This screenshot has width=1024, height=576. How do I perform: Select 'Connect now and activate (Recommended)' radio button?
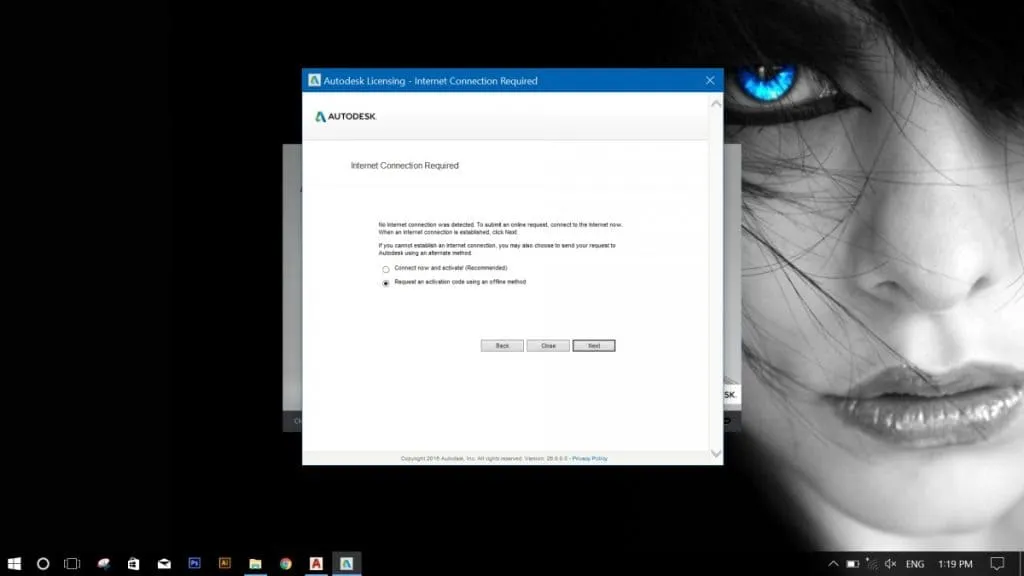pyautogui.click(x=386, y=269)
